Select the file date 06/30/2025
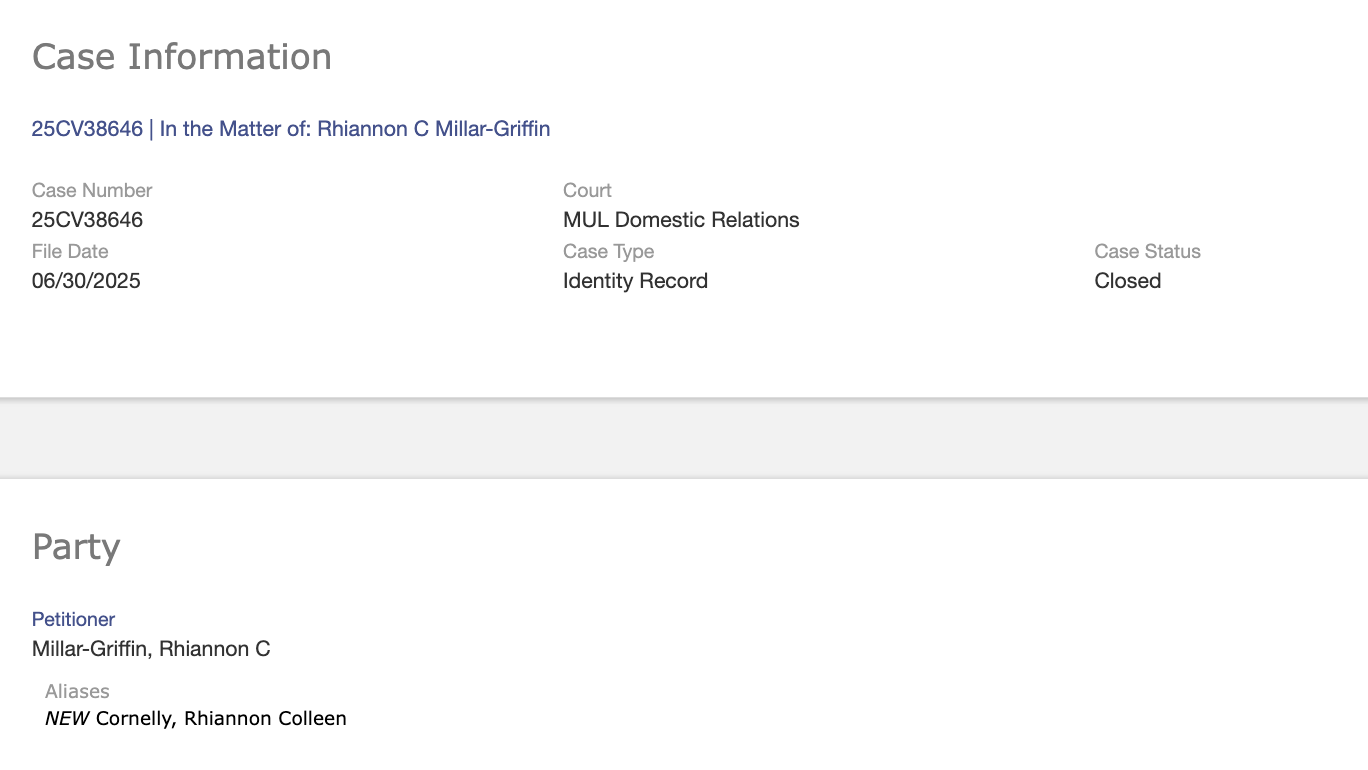The width and height of the screenshot is (1368, 770). coord(86,281)
